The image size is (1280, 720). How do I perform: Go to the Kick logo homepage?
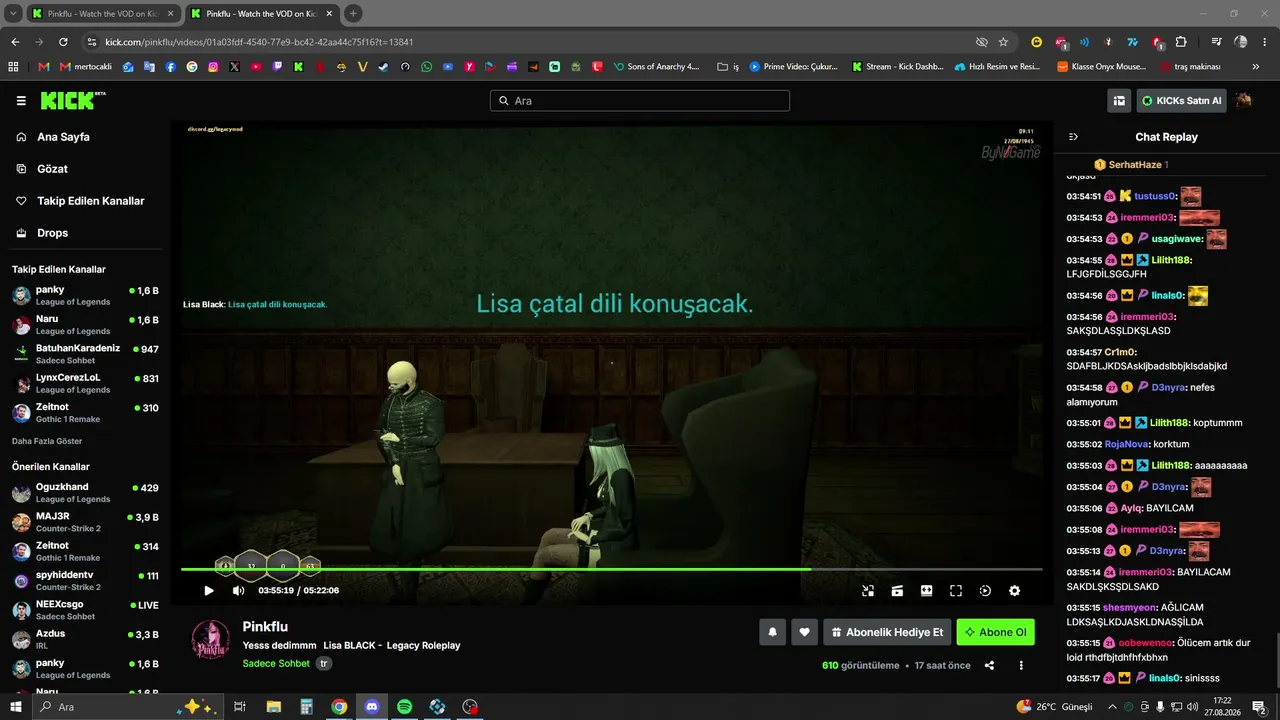[72, 100]
